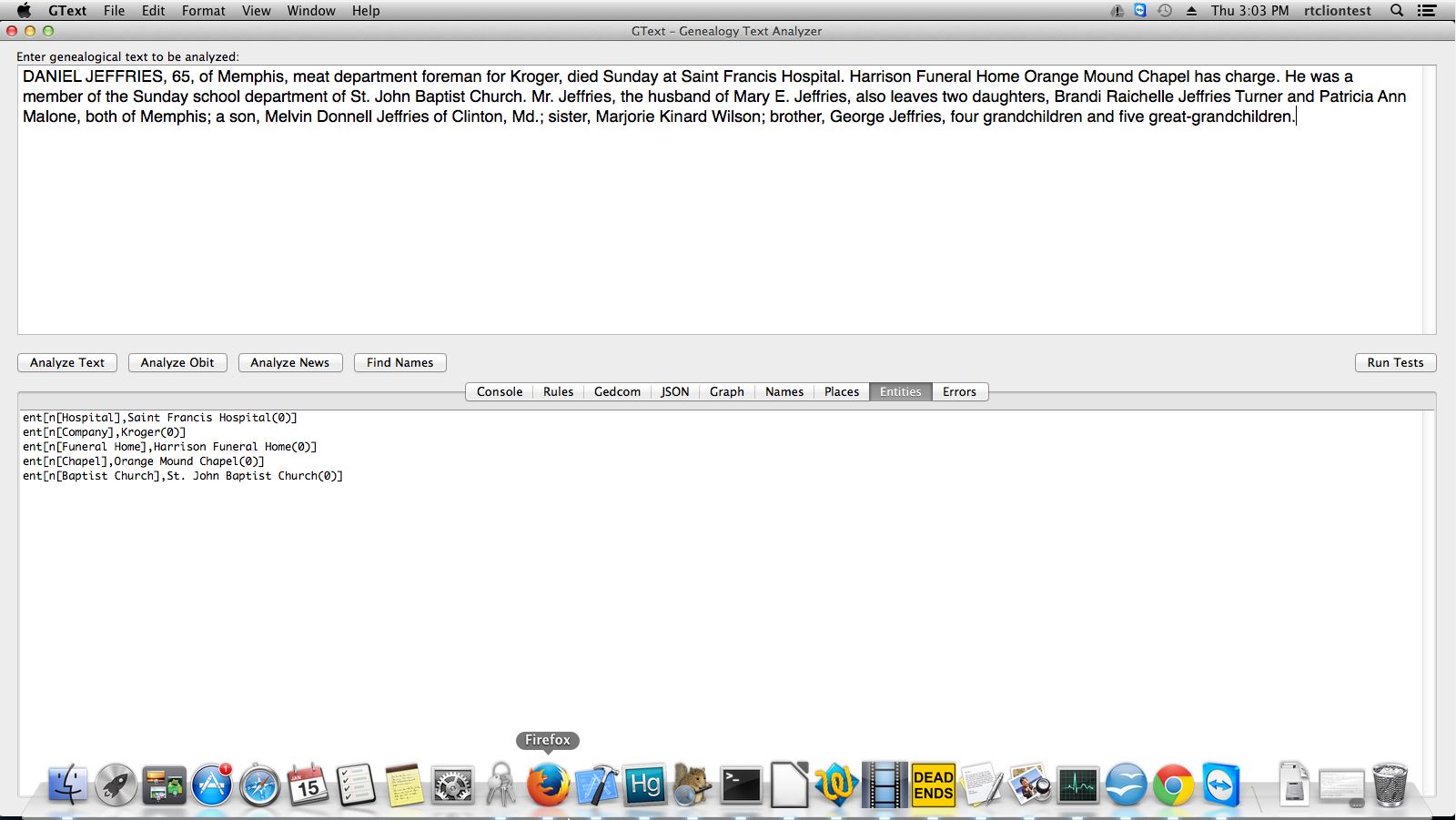The height and width of the screenshot is (820, 1456).
Task: Switch to the JSON tab
Action: (674, 391)
